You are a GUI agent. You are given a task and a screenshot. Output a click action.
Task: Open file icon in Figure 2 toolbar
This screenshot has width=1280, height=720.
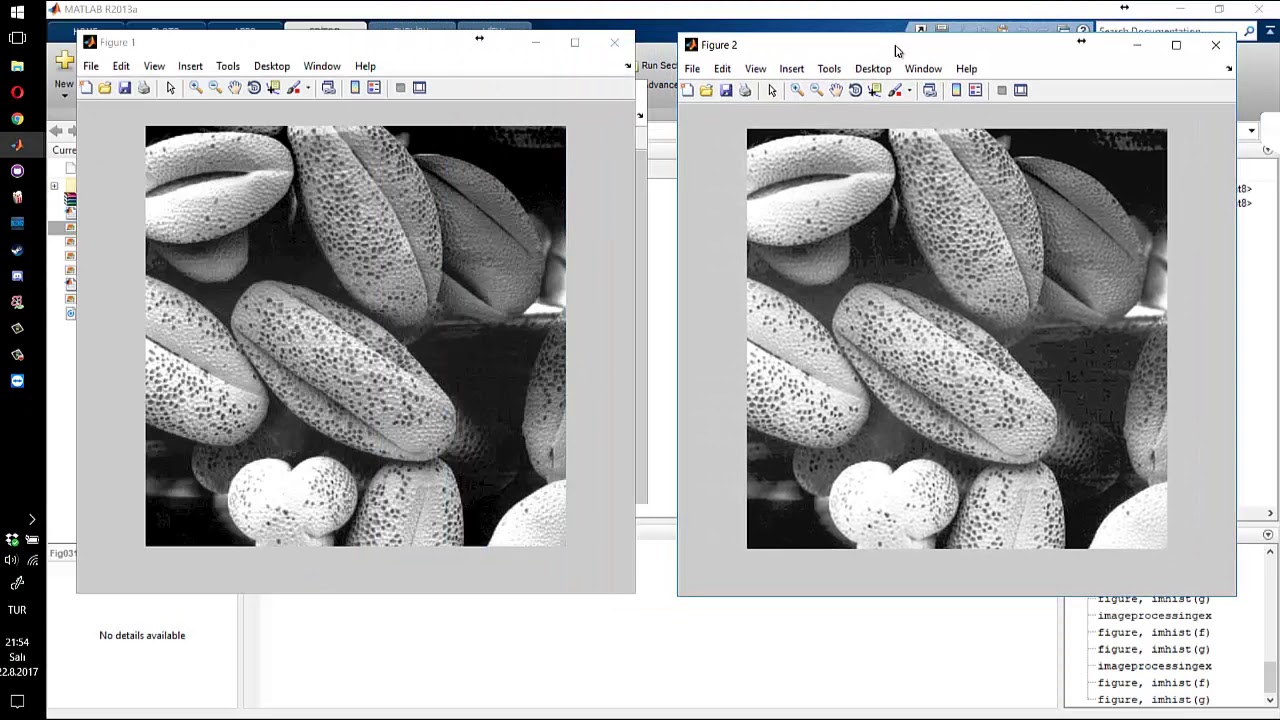click(x=706, y=90)
